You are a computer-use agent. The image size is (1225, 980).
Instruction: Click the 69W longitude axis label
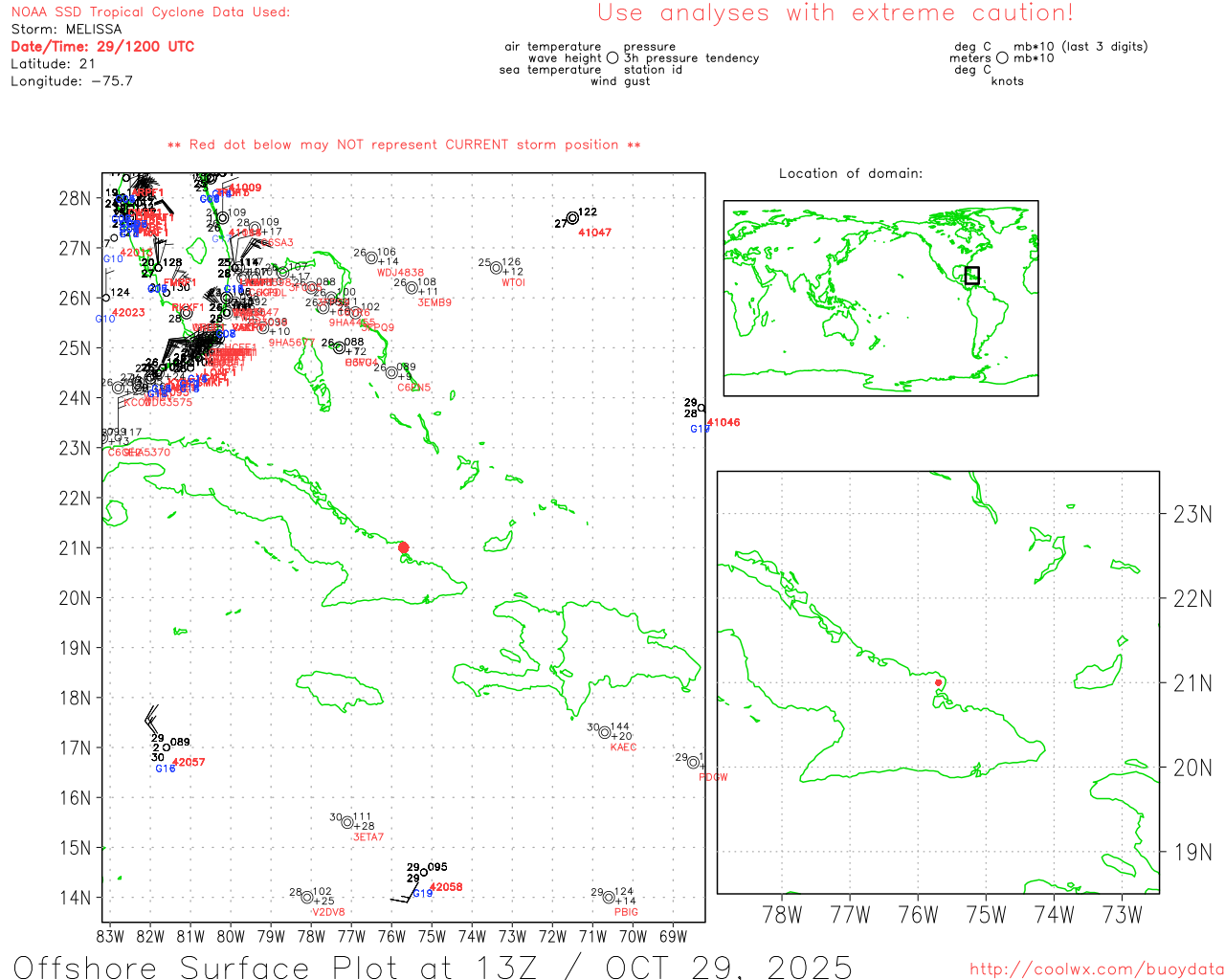tap(673, 936)
